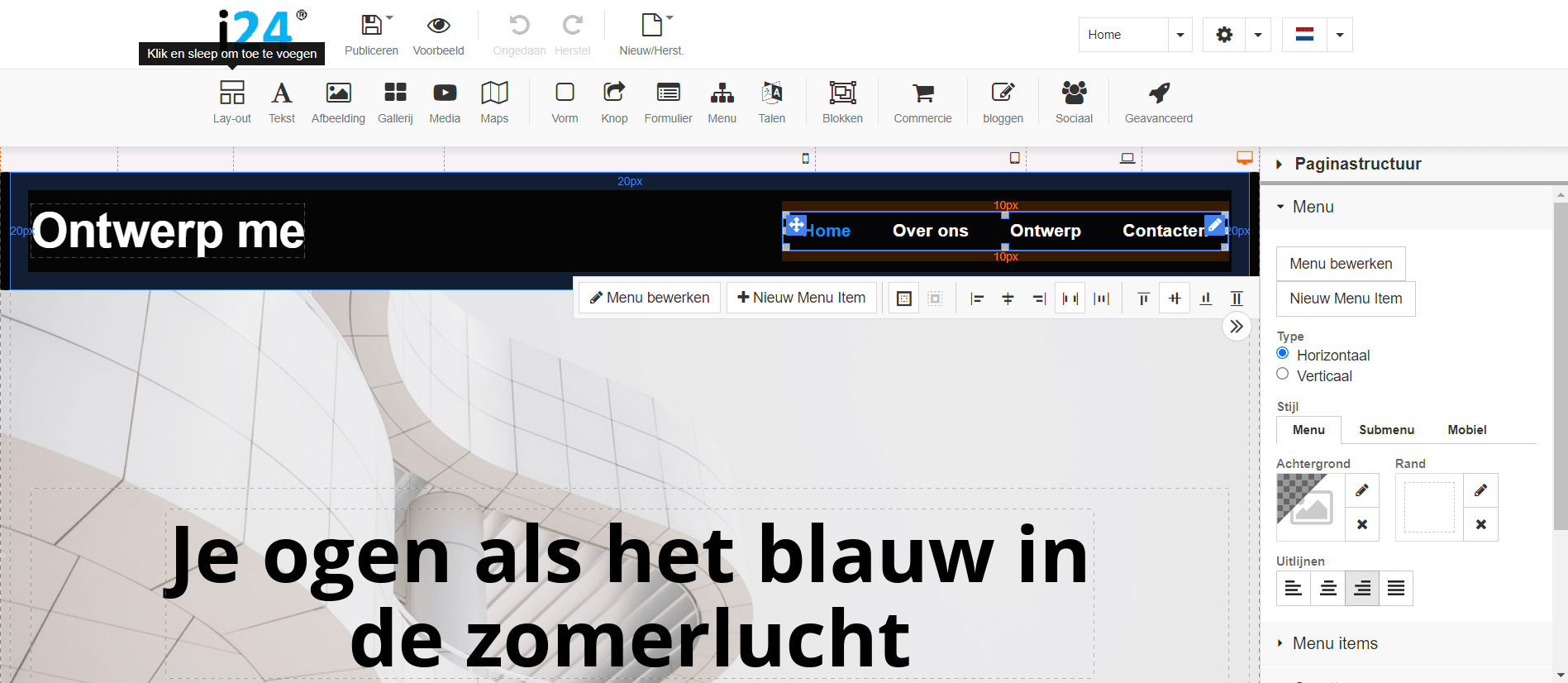Select the Verticaal menu type
The height and width of the screenshot is (683, 1568).
coord(1283,375)
